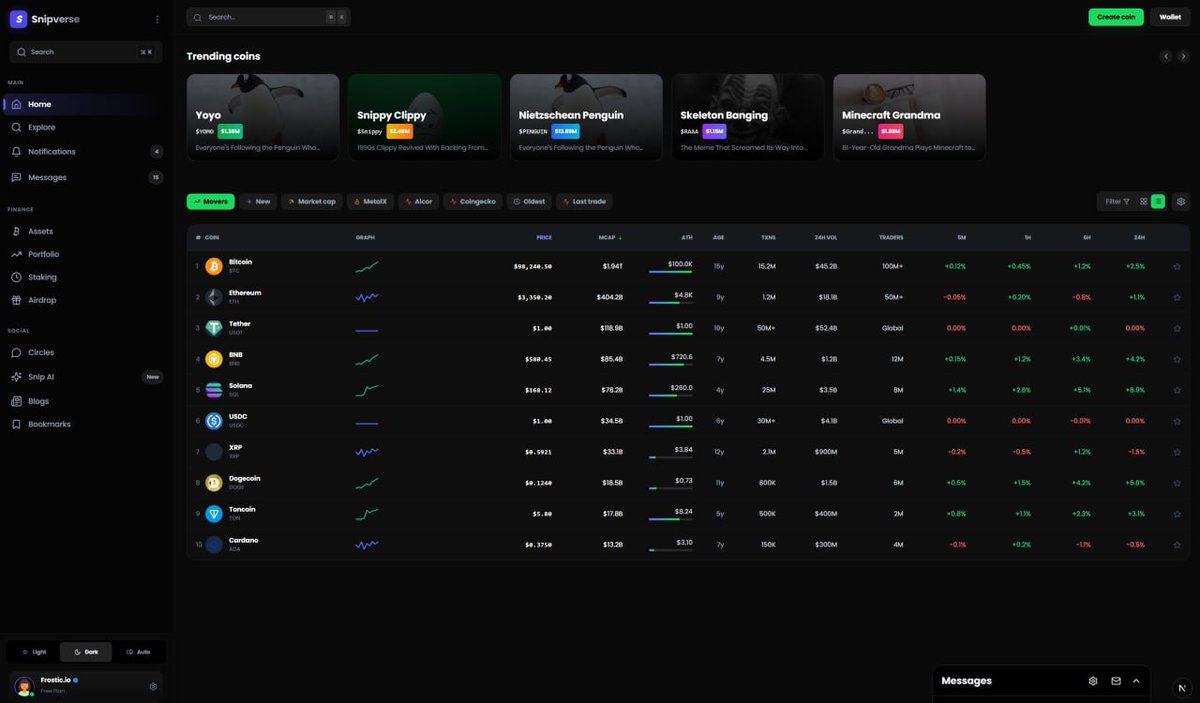Click the Snipverse logo icon

point(18,19)
